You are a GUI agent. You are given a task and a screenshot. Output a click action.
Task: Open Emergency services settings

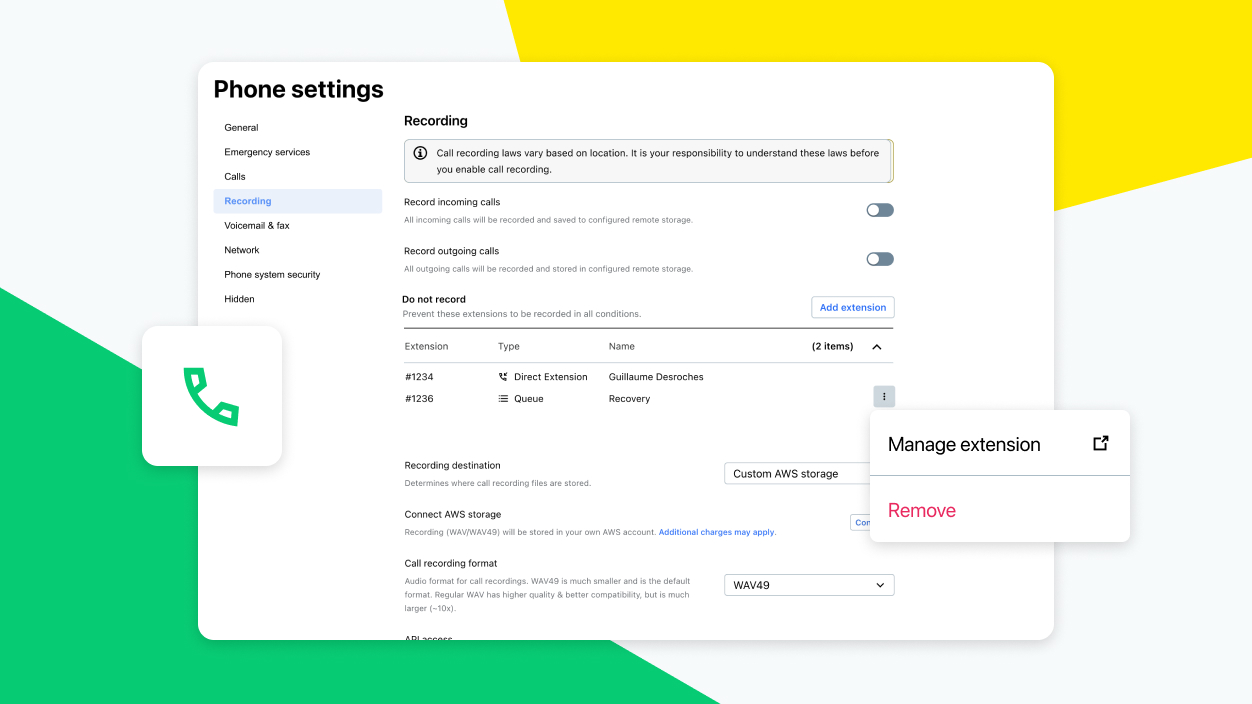coord(267,152)
